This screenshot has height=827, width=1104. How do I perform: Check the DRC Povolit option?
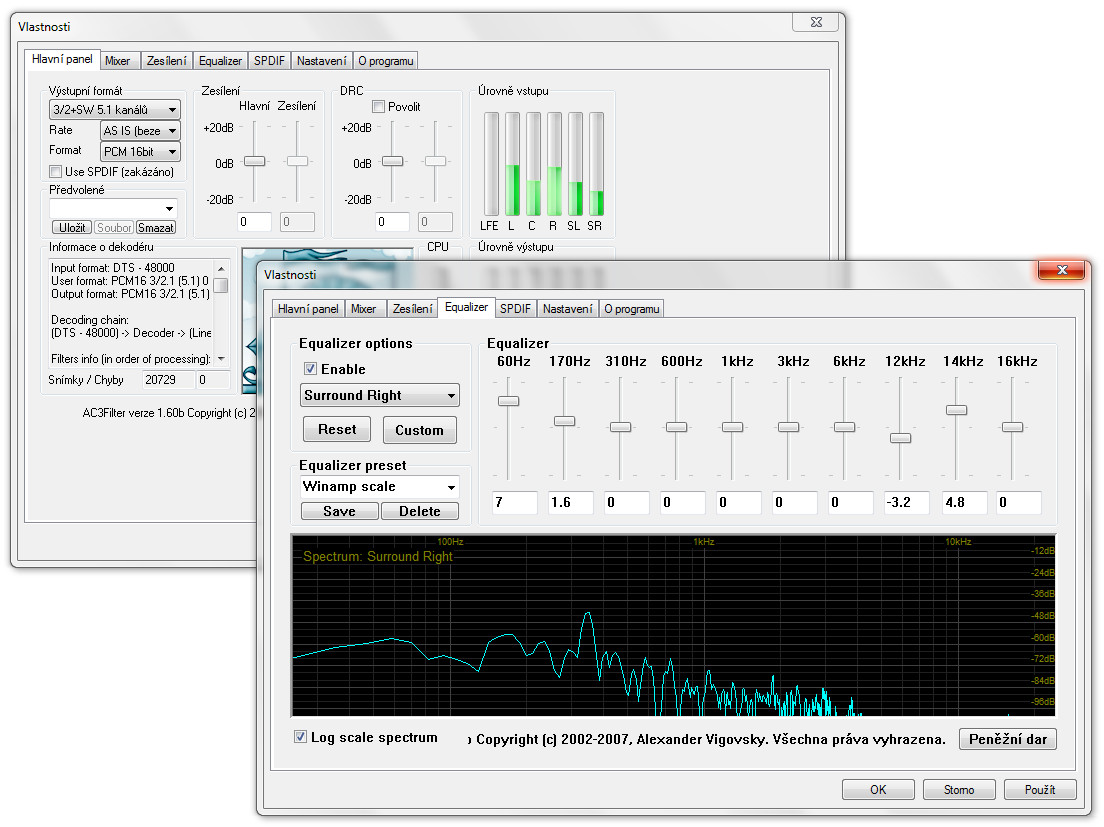(378, 106)
